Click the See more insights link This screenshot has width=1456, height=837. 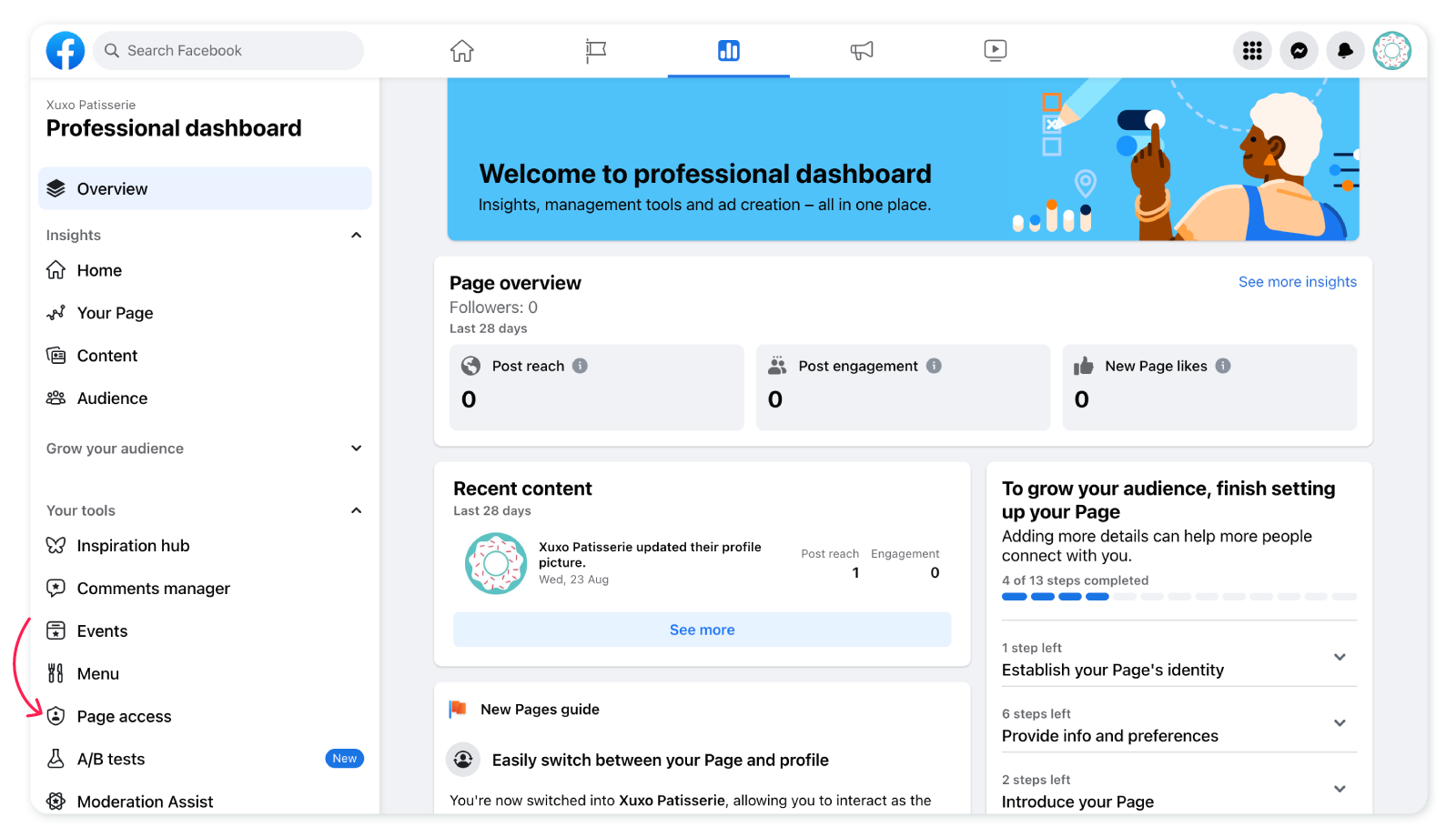1297,282
